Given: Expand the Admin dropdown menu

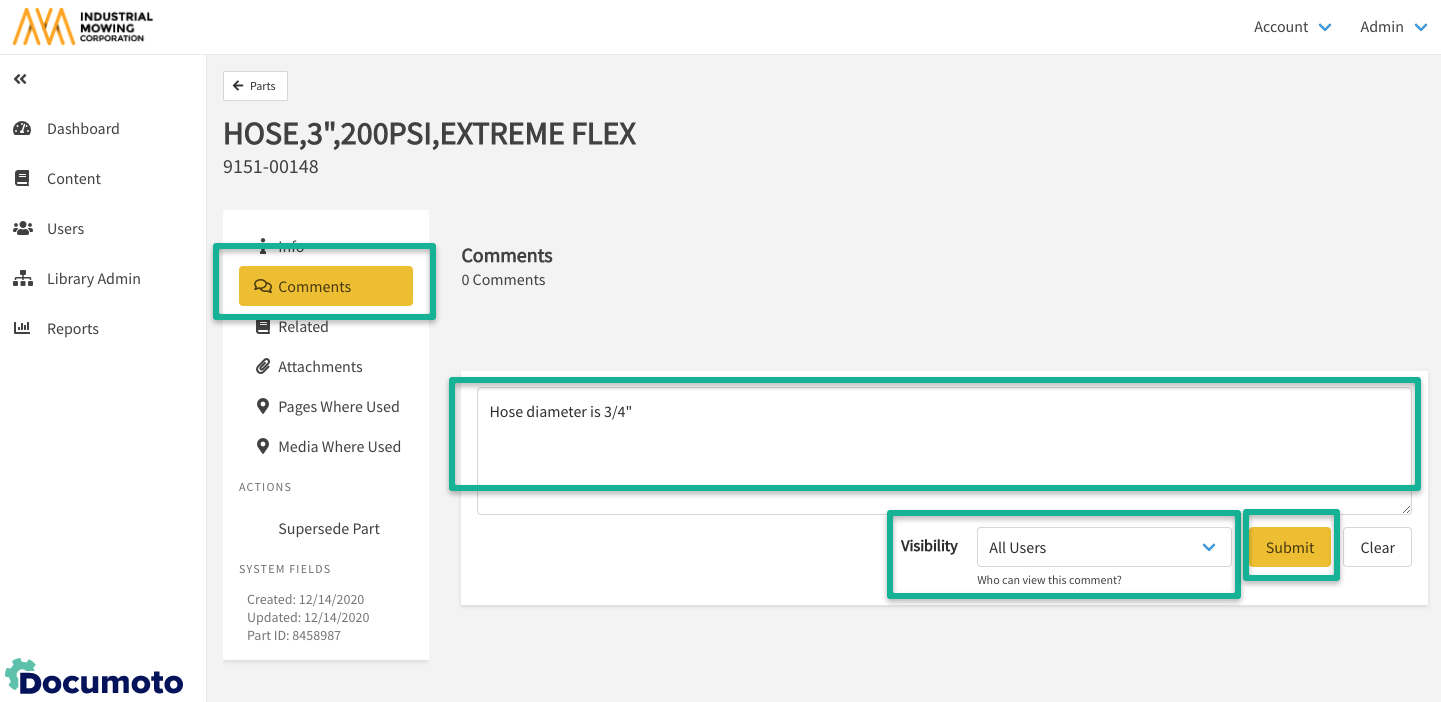Looking at the screenshot, I should click(x=1393, y=27).
